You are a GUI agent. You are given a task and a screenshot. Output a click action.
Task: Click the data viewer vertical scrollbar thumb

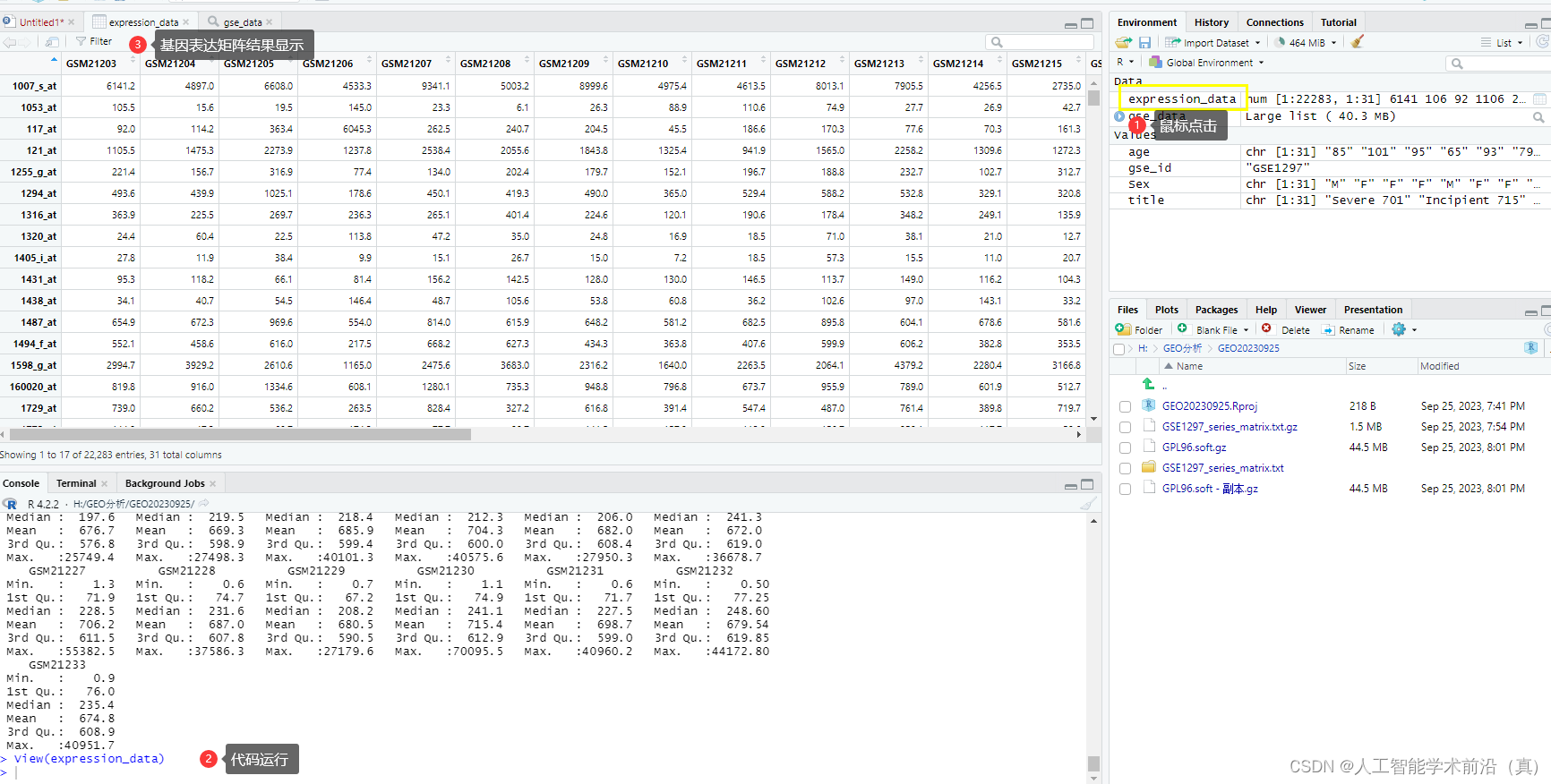(1093, 98)
